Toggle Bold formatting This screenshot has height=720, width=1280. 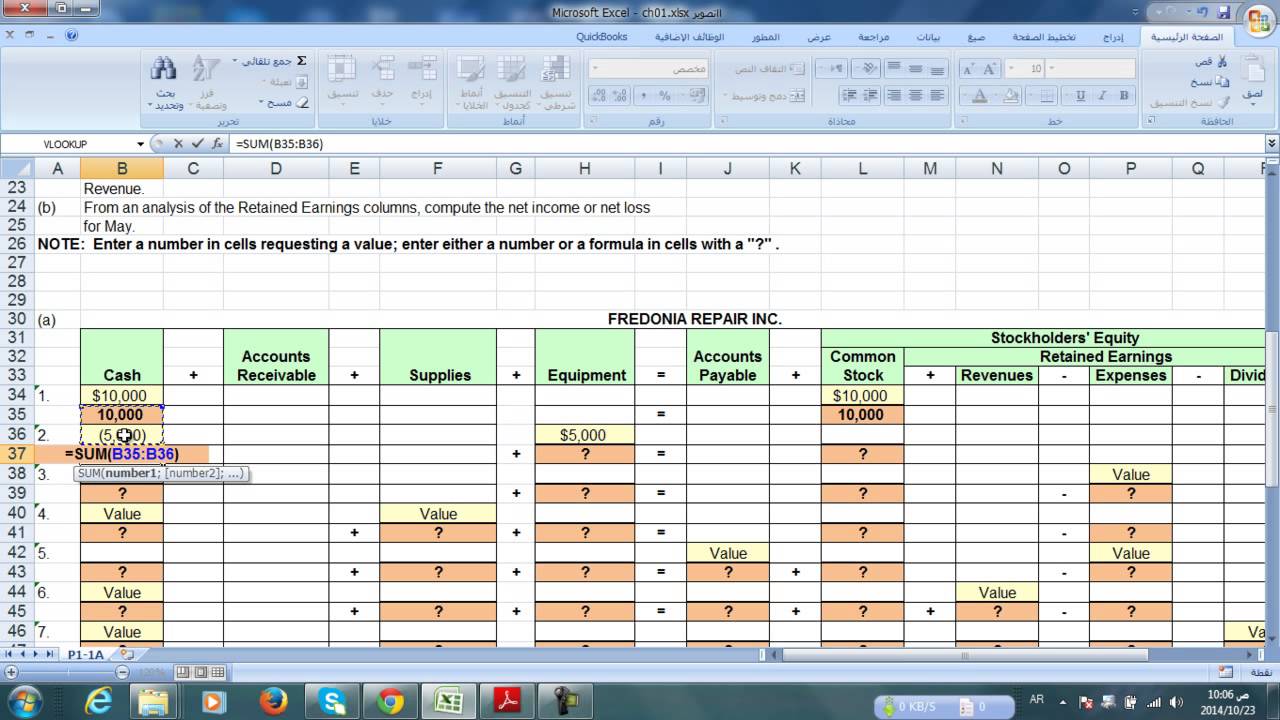coord(1125,96)
